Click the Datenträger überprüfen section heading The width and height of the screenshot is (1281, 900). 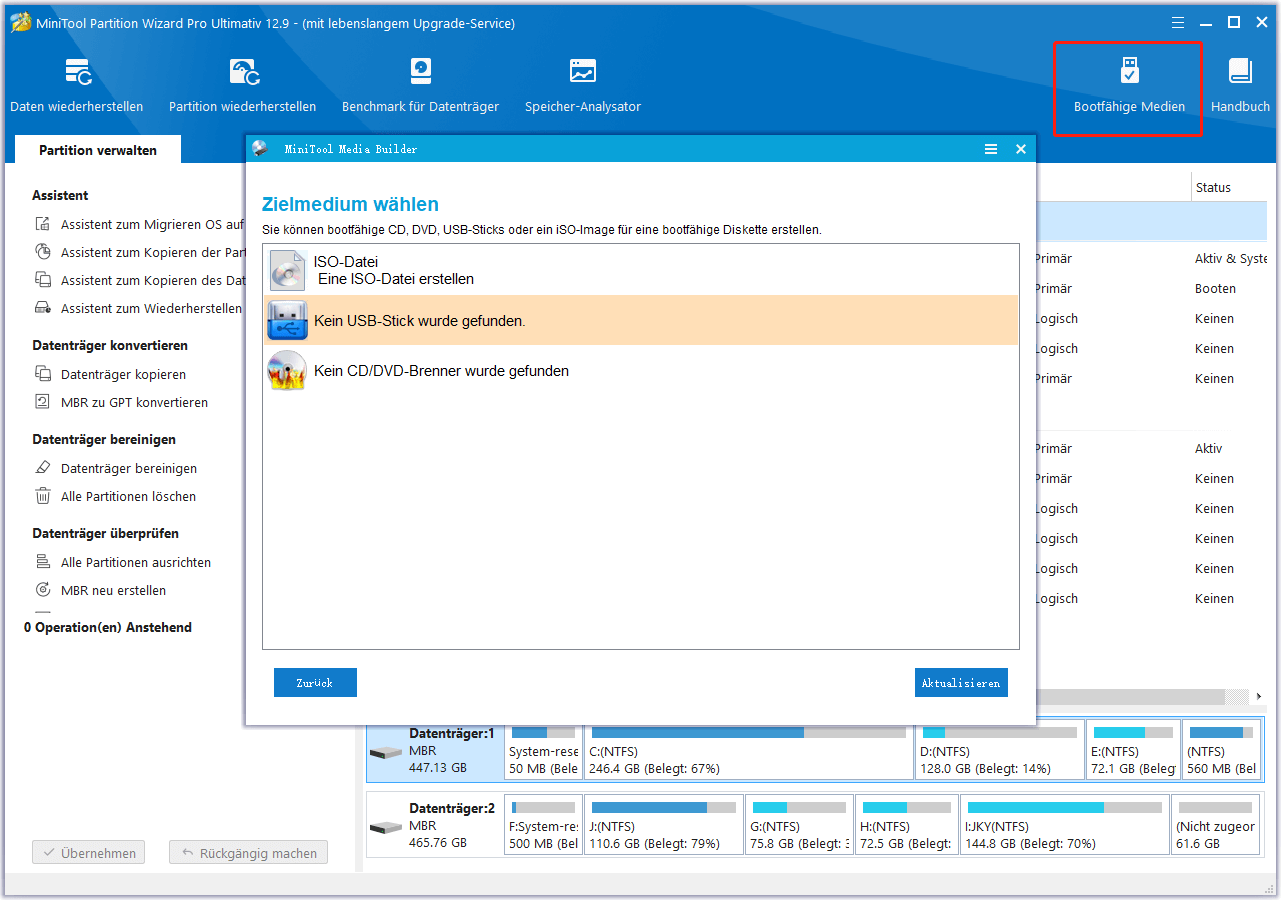pos(105,533)
